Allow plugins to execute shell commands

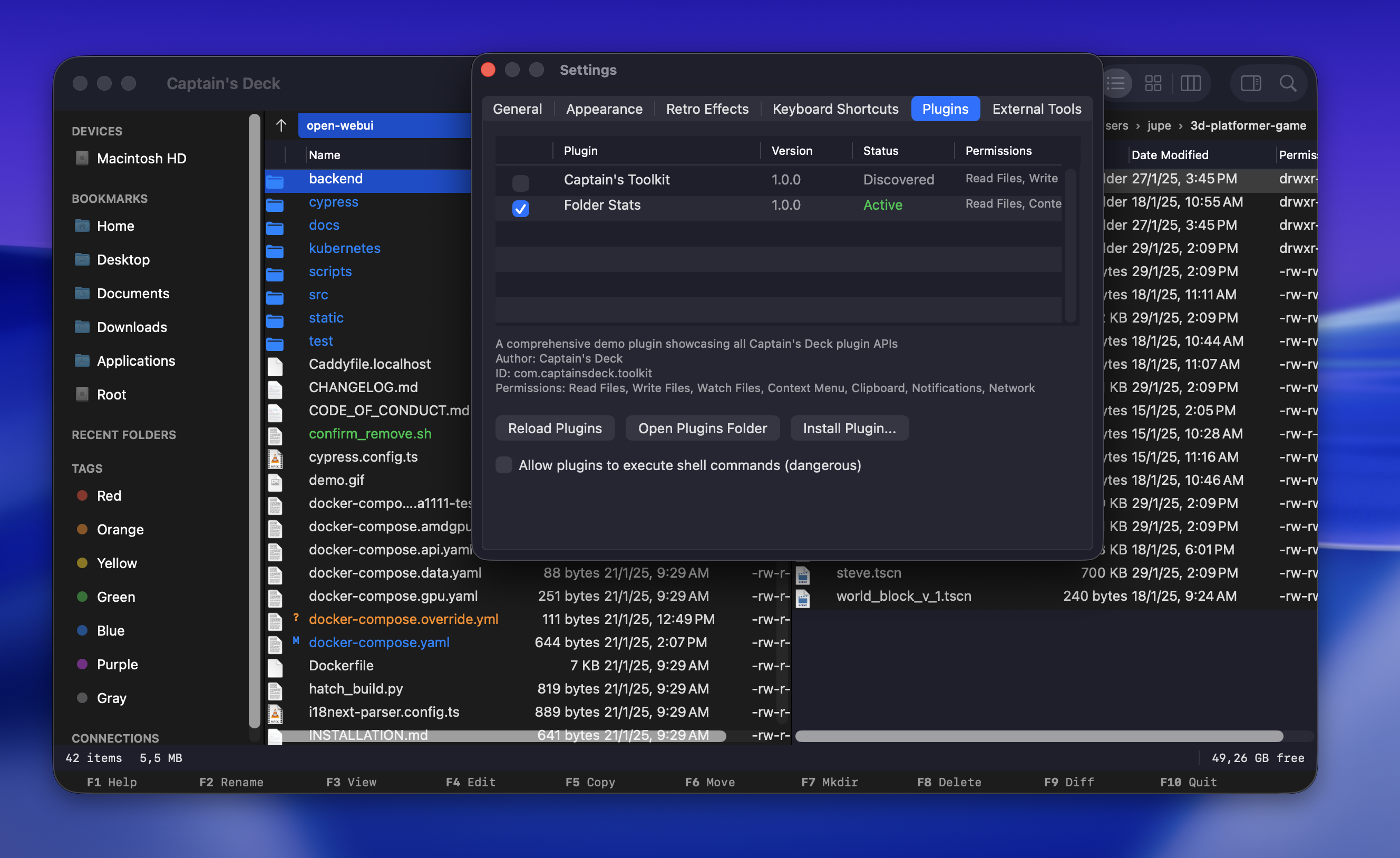click(503, 465)
